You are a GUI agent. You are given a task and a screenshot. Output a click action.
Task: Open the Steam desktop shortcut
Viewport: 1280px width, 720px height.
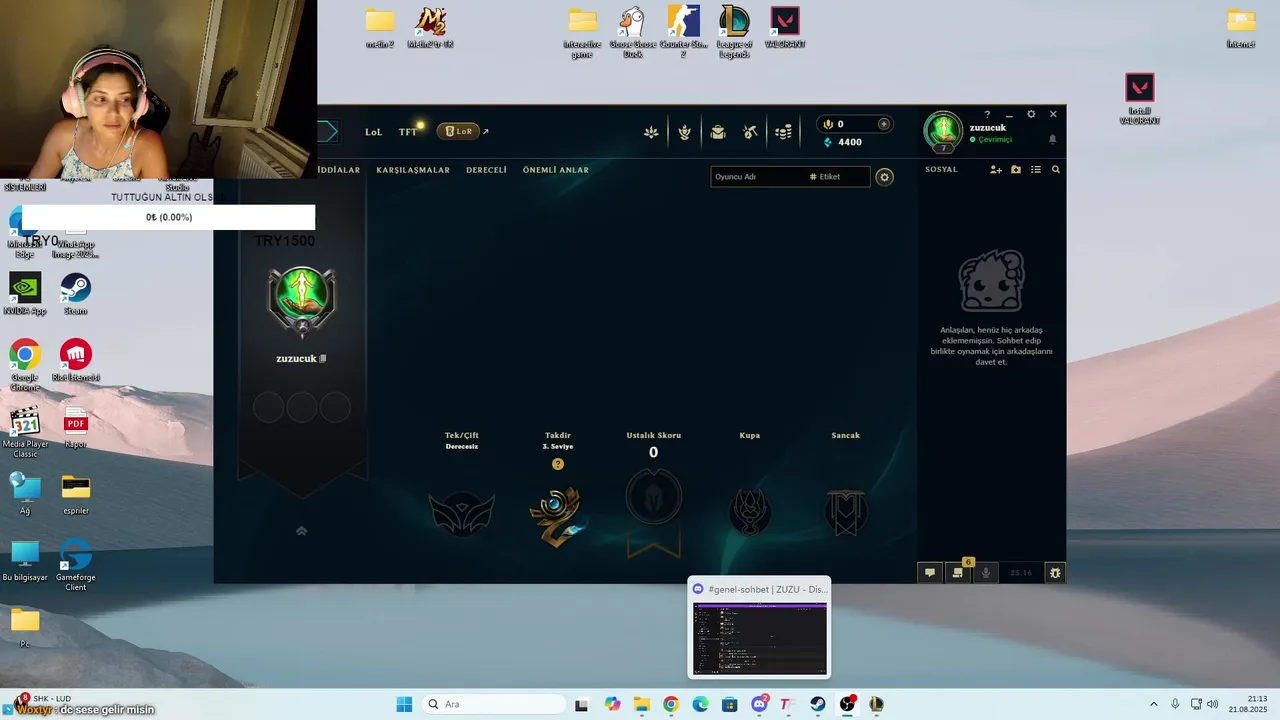tap(76, 294)
